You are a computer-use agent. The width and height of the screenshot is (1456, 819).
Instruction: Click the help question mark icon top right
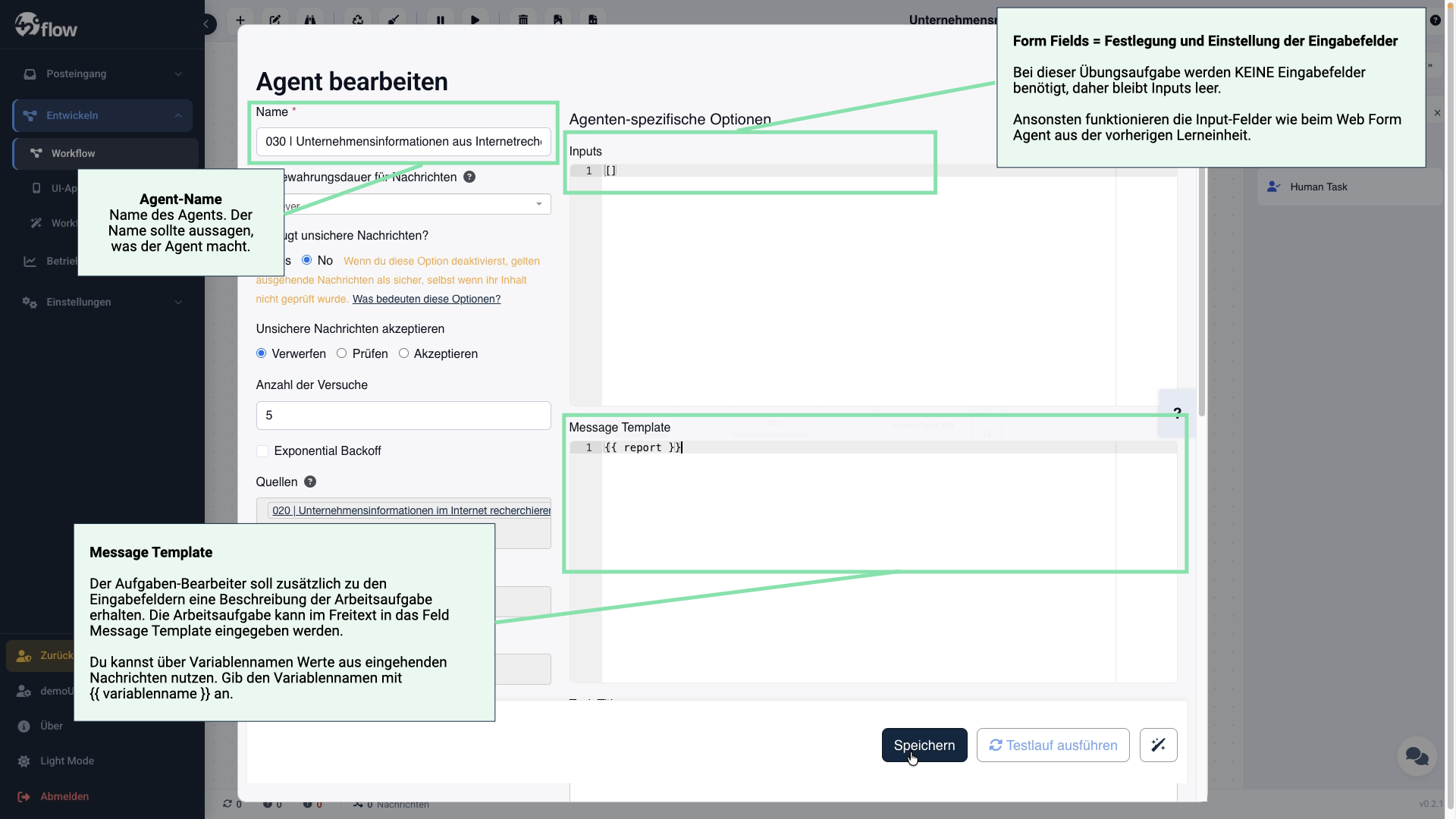click(1436, 20)
